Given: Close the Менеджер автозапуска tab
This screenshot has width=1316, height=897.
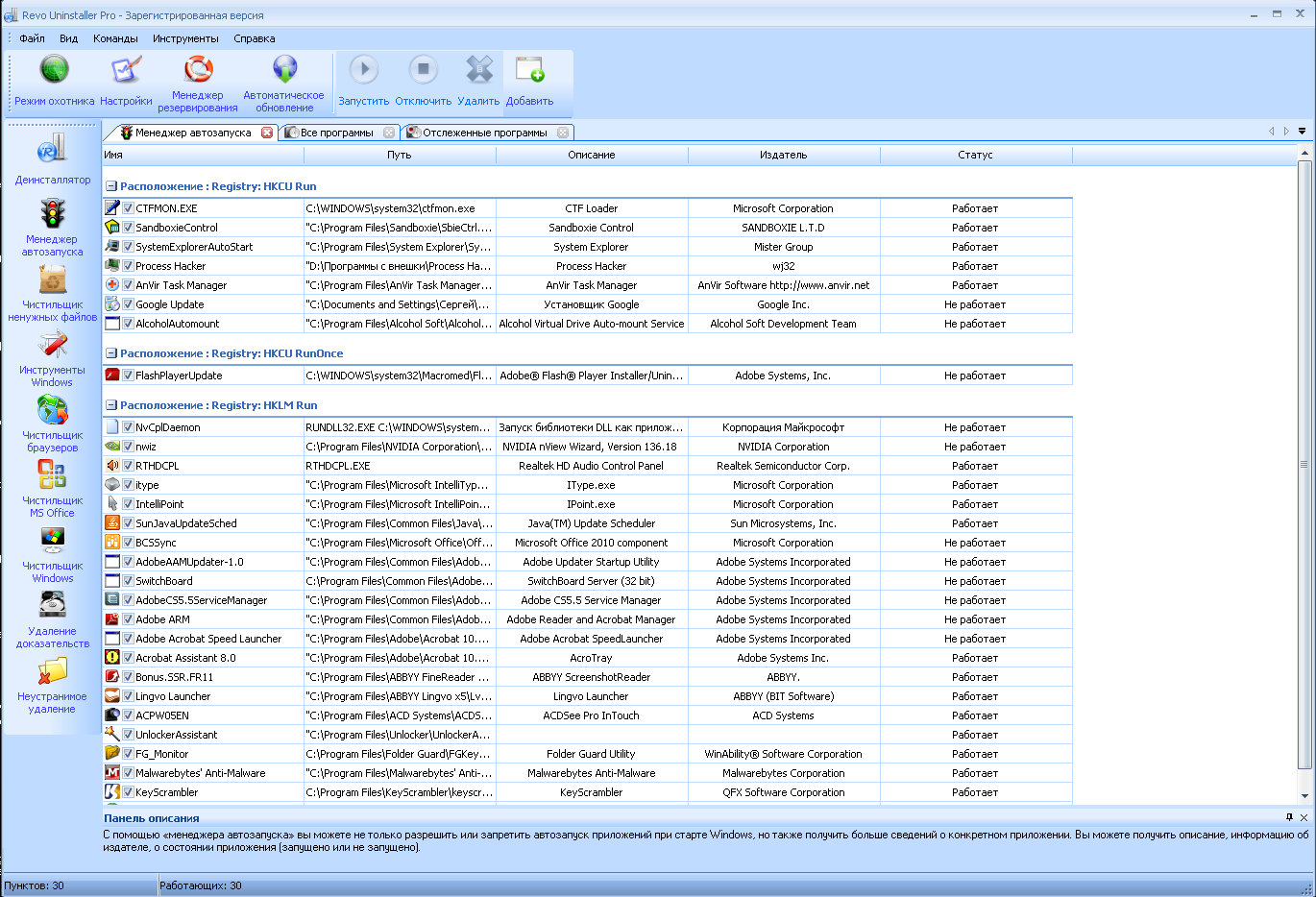Looking at the screenshot, I should coord(267,133).
